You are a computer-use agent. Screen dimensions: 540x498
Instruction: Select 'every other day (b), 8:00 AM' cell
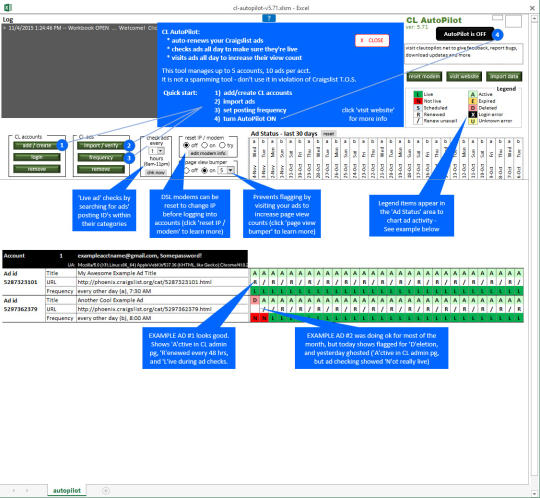tap(162, 318)
